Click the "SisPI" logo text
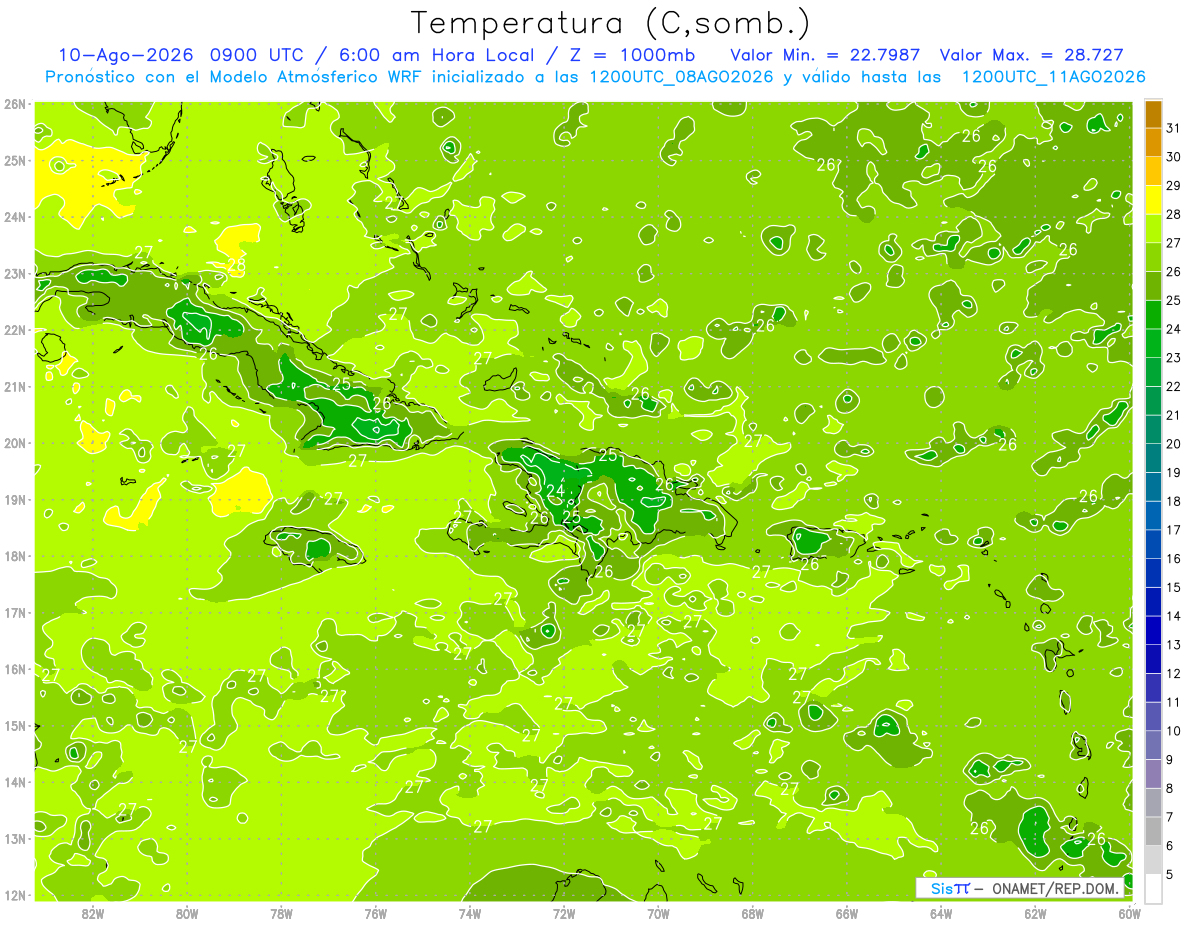Viewport: 1200px width, 927px height. pos(950,888)
